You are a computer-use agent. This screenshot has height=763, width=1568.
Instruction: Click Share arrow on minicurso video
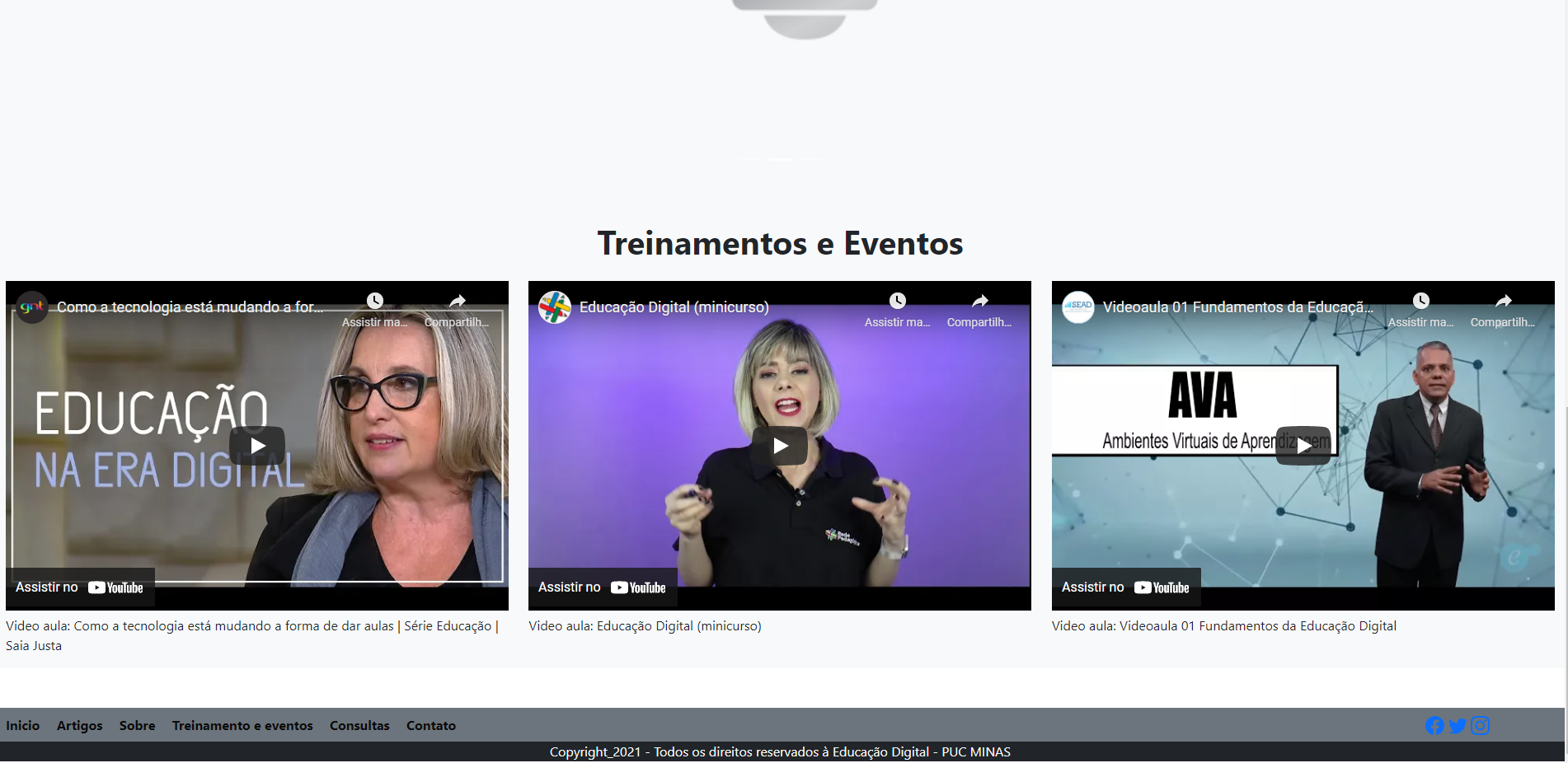point(980,301)
